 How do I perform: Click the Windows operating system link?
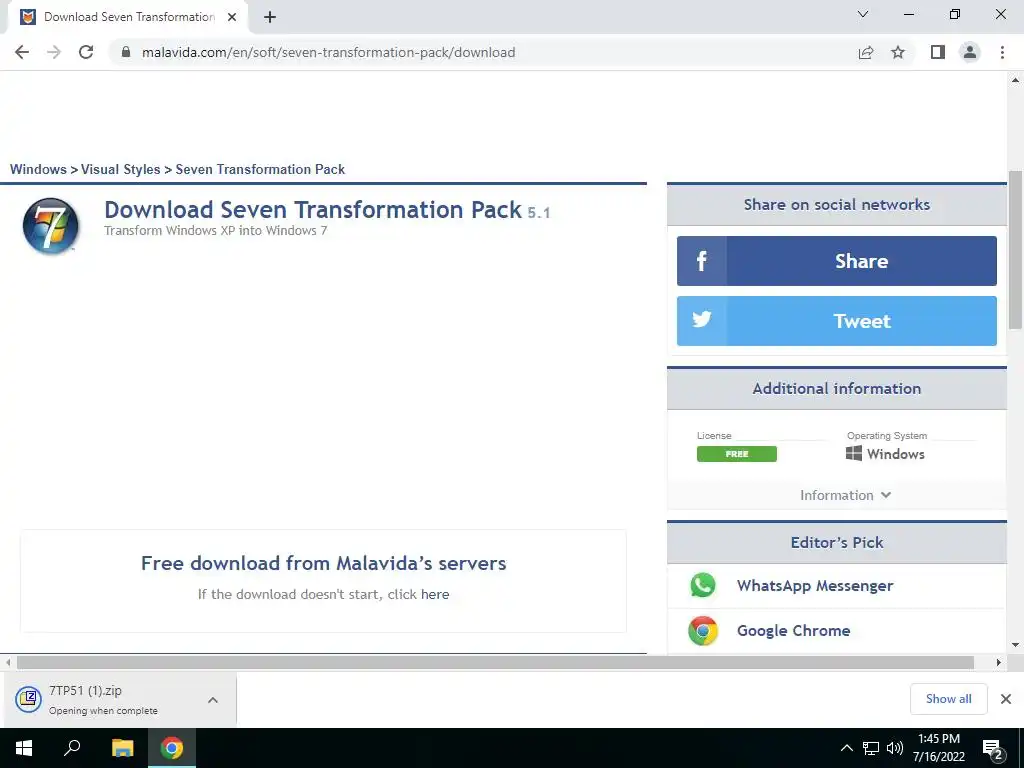886,454
